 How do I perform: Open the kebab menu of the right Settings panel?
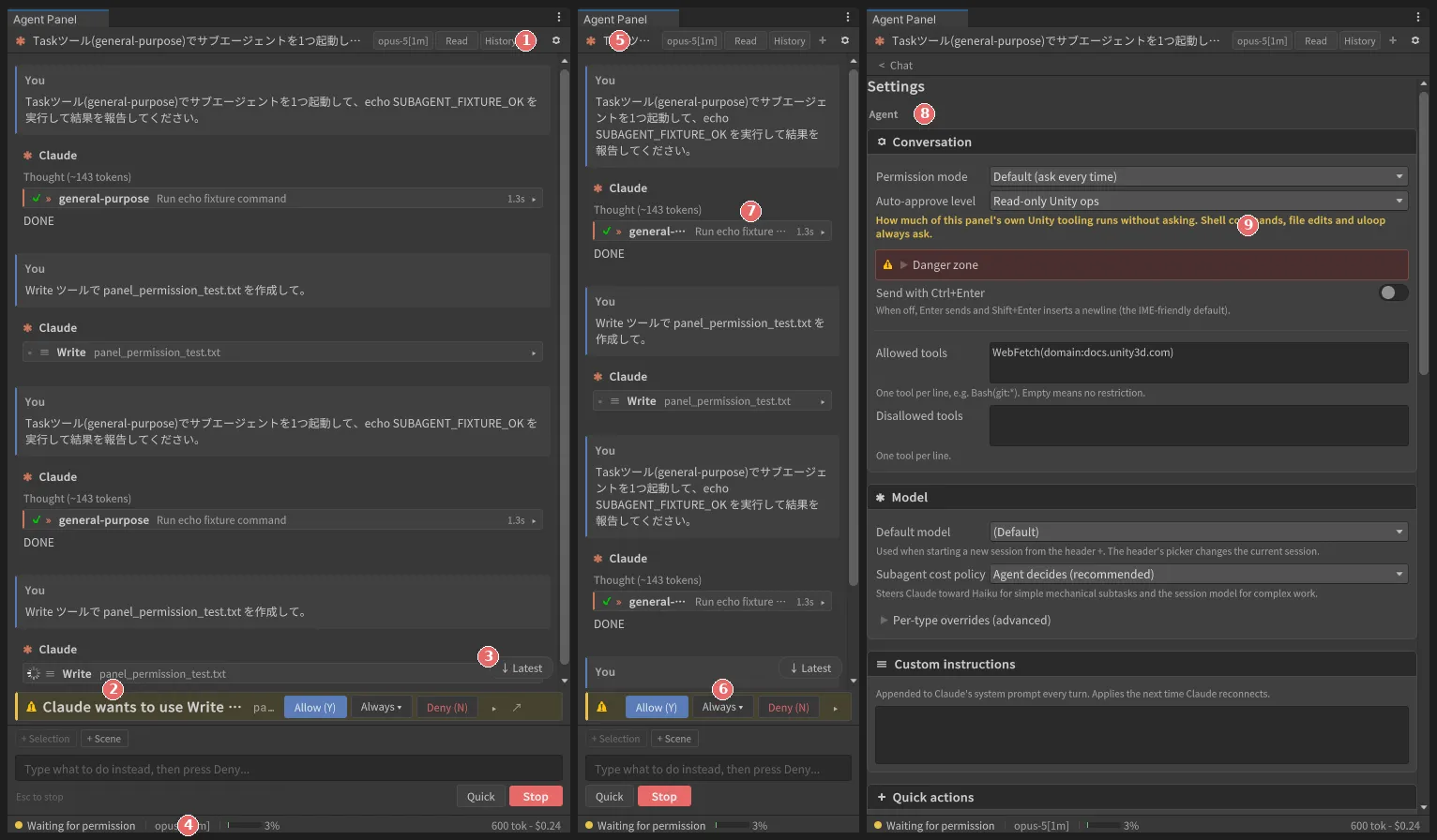click(1418, 17)
